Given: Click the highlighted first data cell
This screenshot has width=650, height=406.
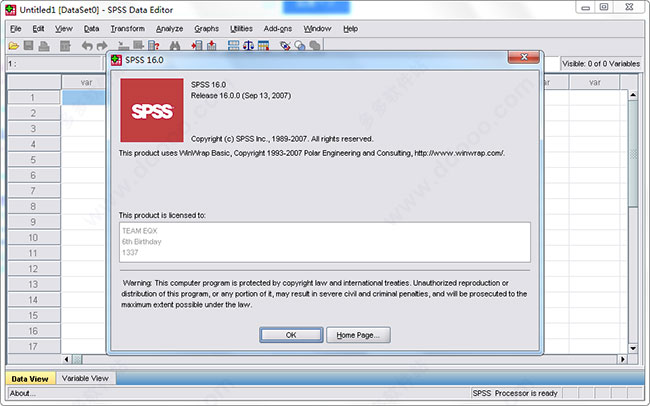Looking at the screenshot, I should point(84,97).
